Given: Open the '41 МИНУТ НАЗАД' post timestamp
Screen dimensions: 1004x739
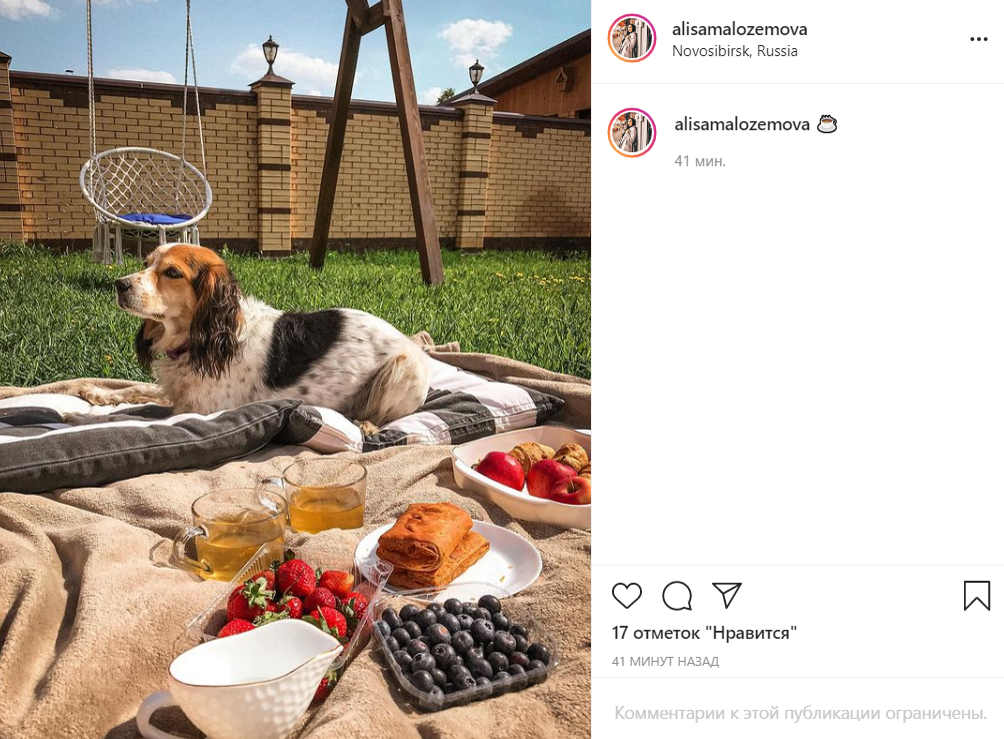Looking at the screenshot, I should (x=665, y=662).
